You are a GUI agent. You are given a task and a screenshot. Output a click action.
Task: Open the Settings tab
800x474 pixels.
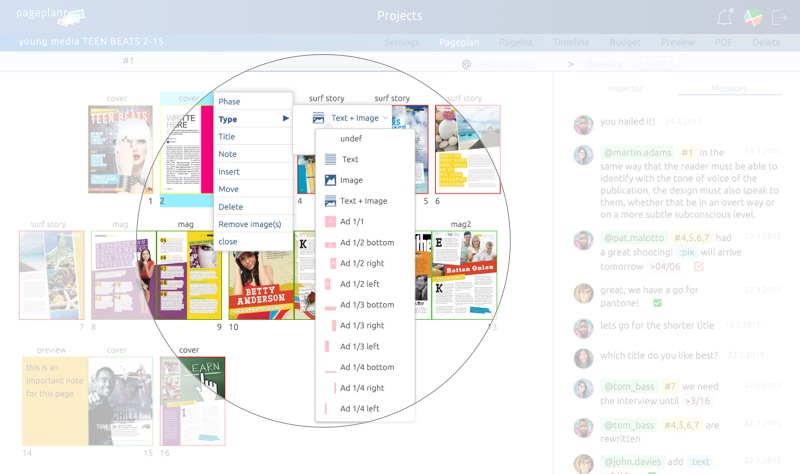click(402, 42)
